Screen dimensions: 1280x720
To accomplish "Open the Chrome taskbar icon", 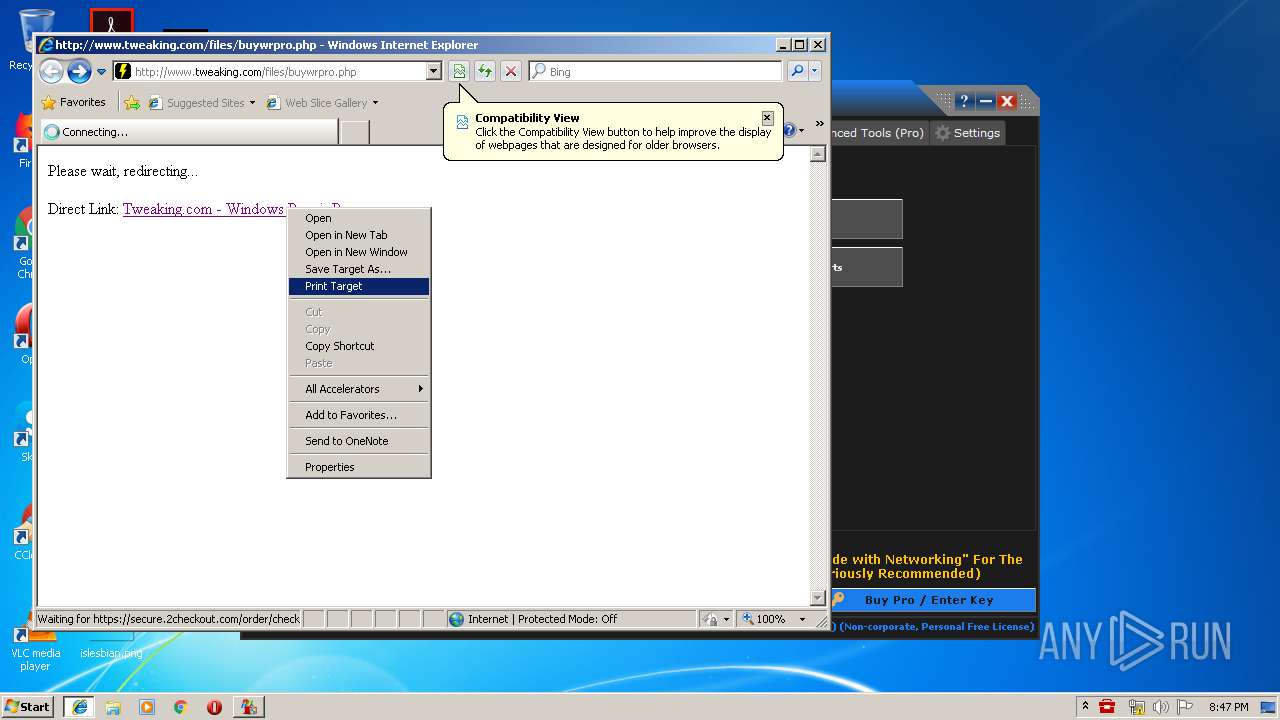I will click(181, 706).
